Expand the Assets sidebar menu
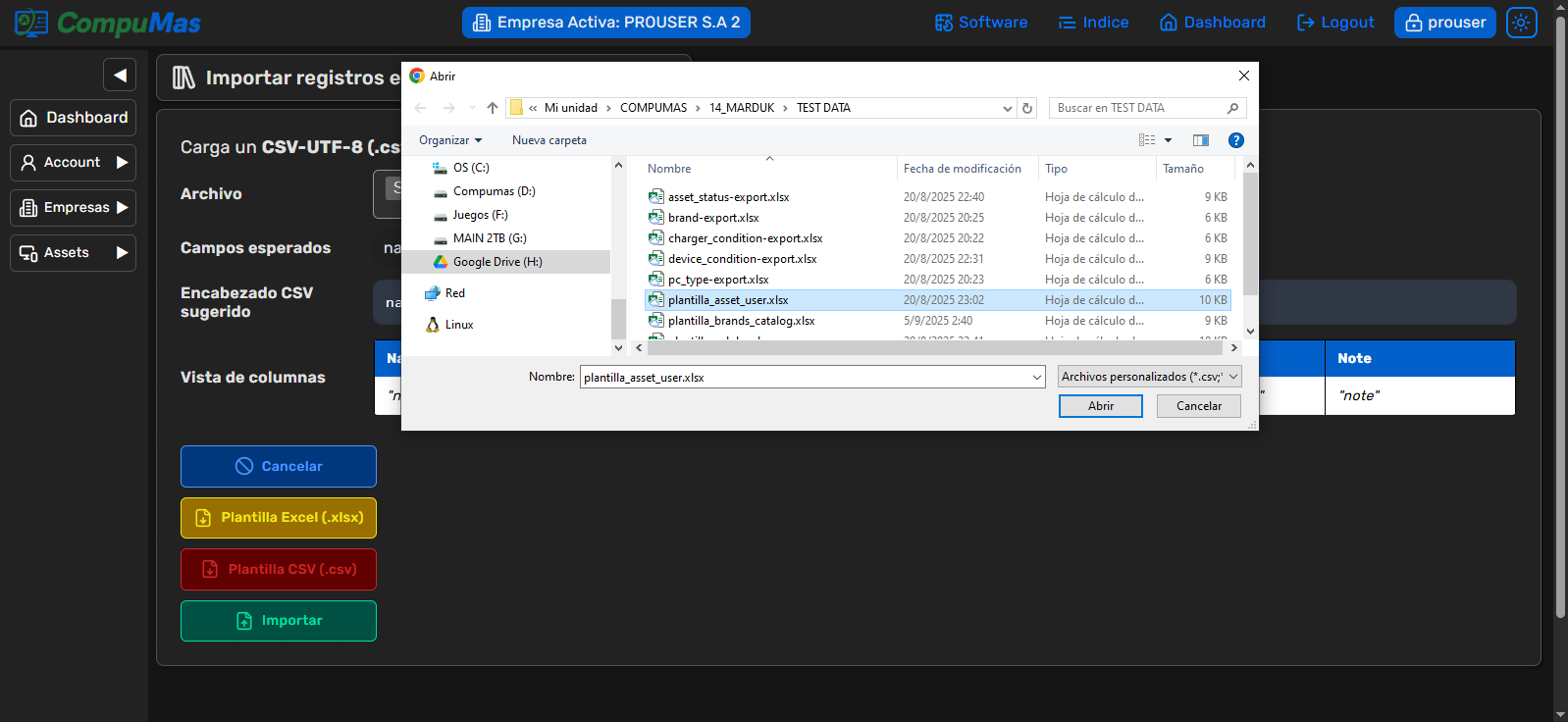Image resolution: width=1568 pixels, height=722 pixels. (x=73, y=253)
